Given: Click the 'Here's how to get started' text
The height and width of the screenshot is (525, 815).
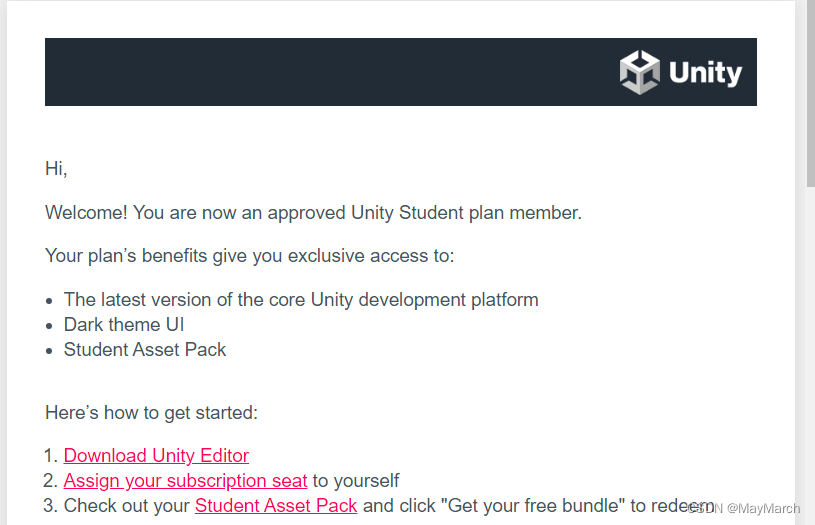Looking at the screenshot, I should 151,412.
